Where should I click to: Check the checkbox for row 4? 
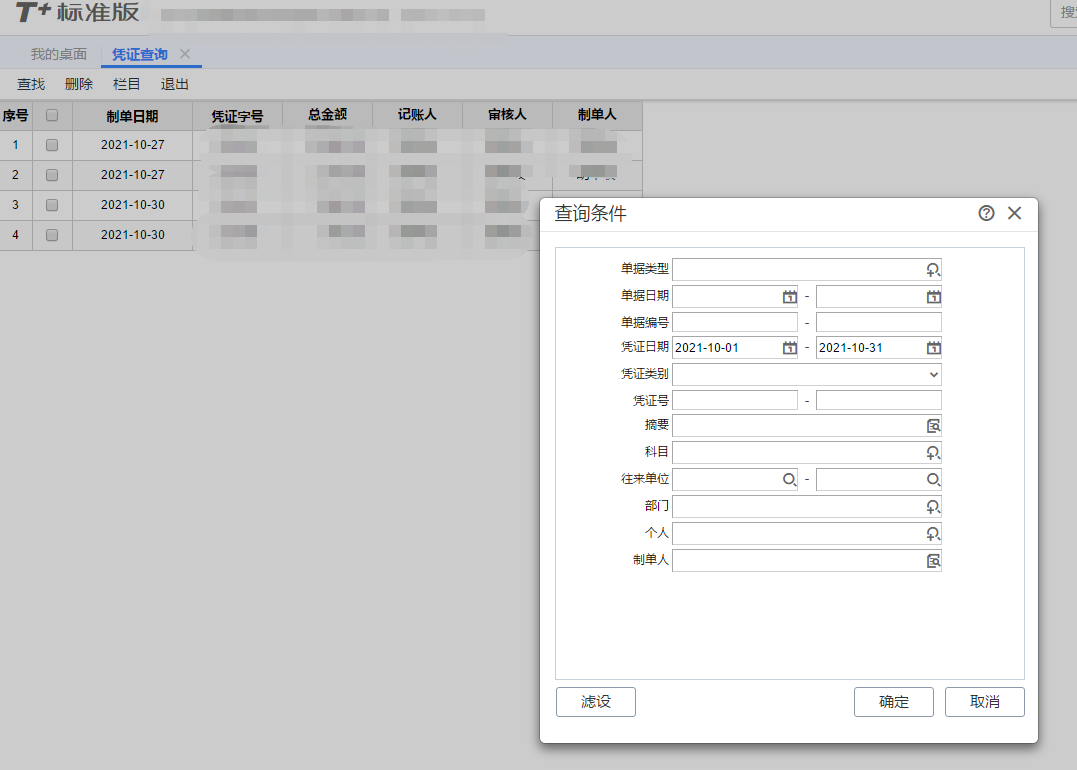[52, 235]
